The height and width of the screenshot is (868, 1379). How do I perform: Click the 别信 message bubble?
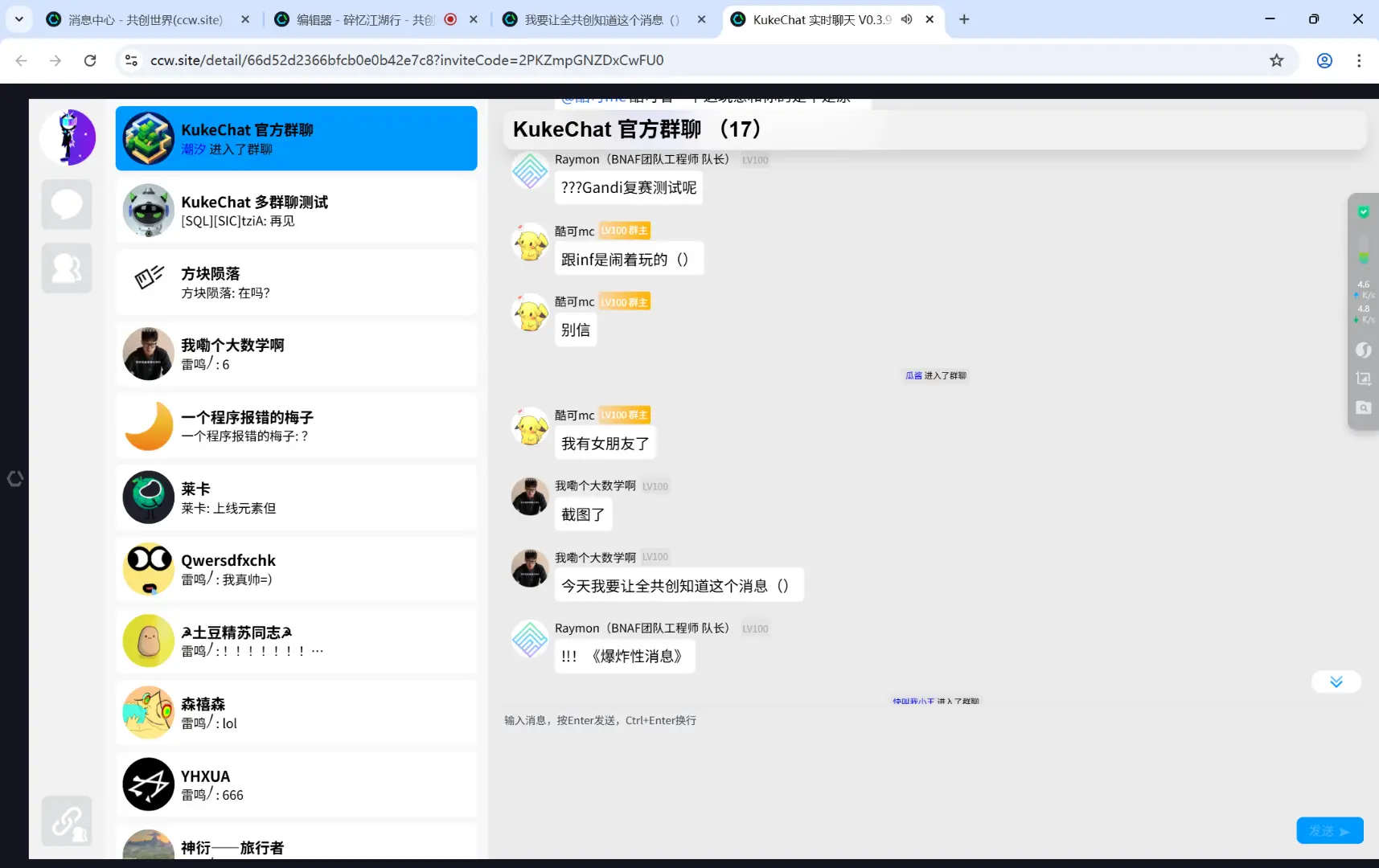pos(576,330)
